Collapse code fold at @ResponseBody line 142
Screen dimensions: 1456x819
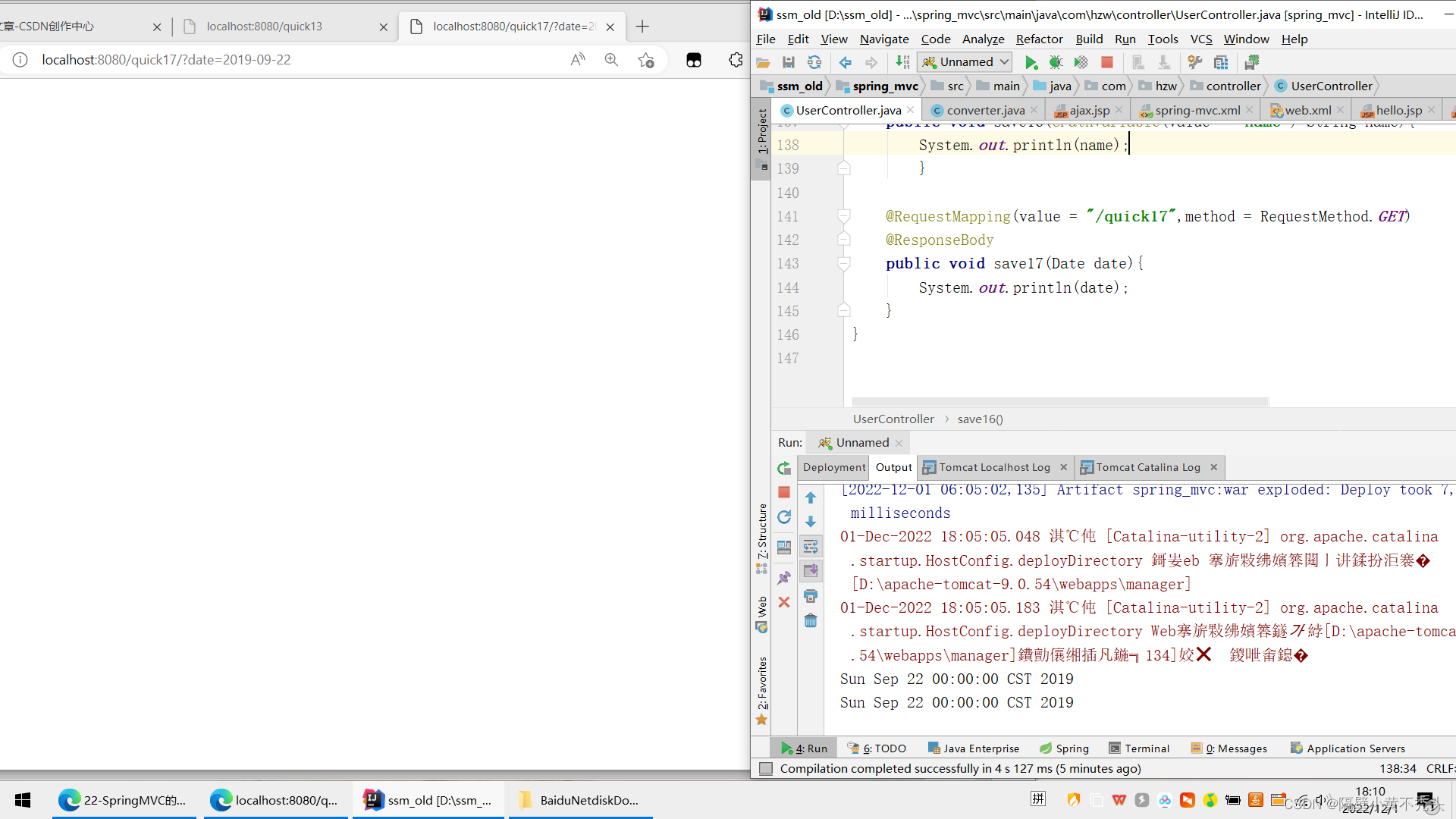(844, 240)
